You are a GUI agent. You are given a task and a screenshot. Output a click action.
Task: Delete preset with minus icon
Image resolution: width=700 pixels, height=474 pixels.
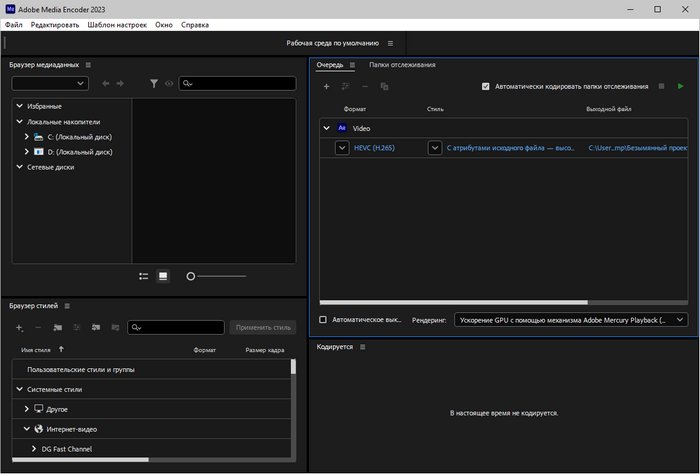point(38,328)
